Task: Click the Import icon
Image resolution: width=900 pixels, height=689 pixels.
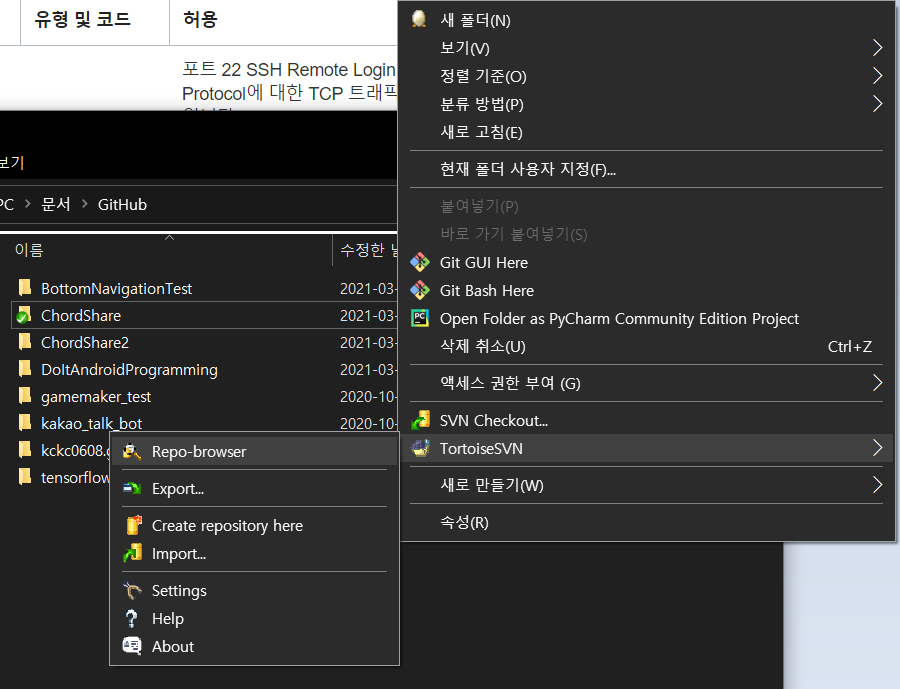Action: 133,553
